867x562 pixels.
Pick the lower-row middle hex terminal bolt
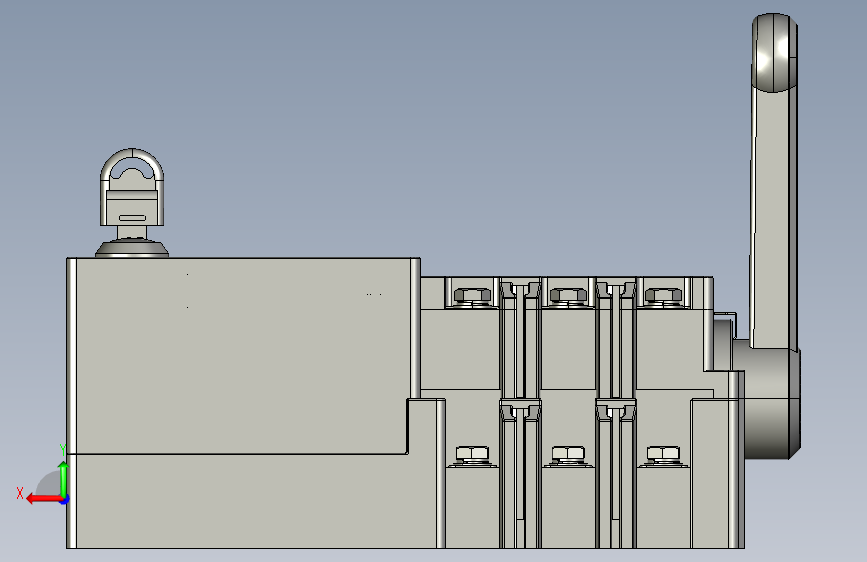point(568,455)
